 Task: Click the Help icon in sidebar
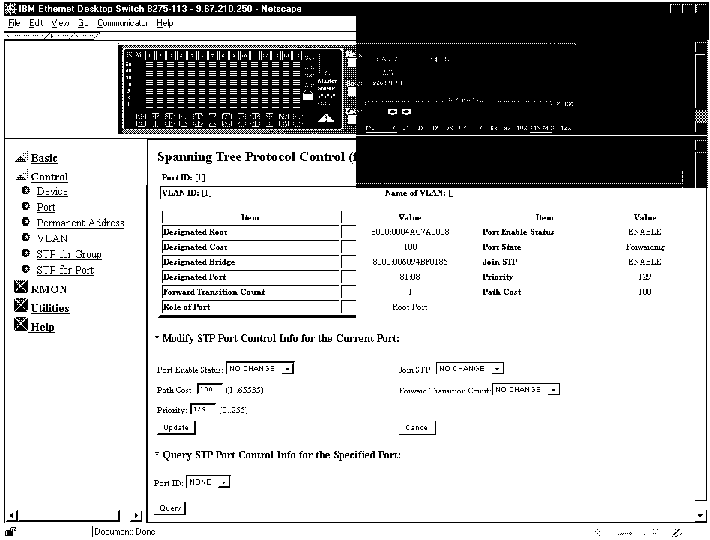click(x=22, y=327)
